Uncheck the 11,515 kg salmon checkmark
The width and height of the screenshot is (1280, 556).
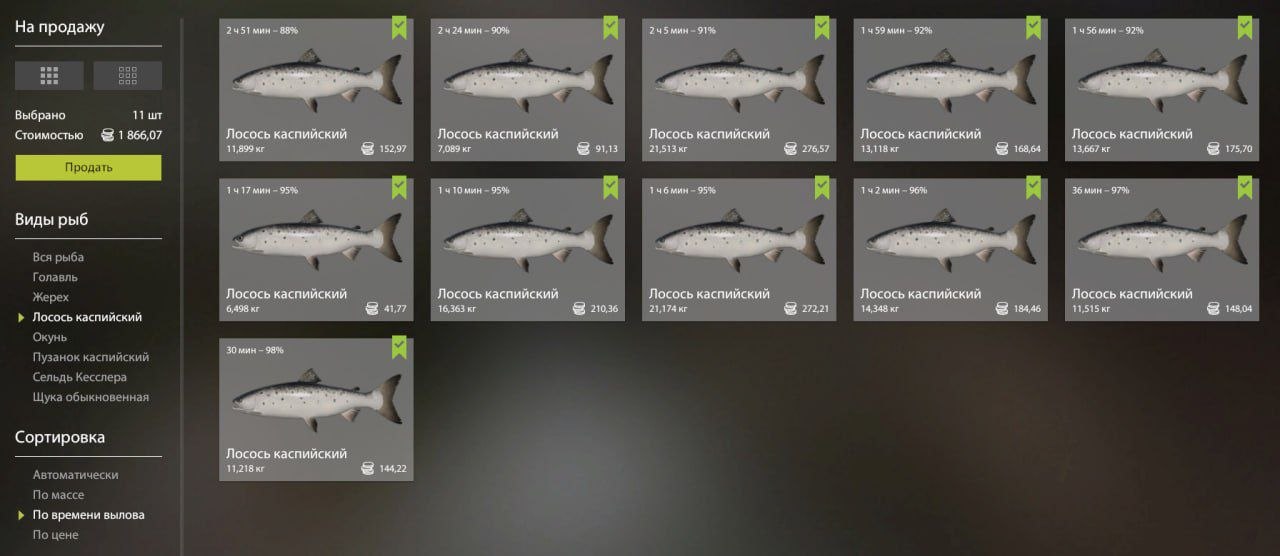(1245, 187)
